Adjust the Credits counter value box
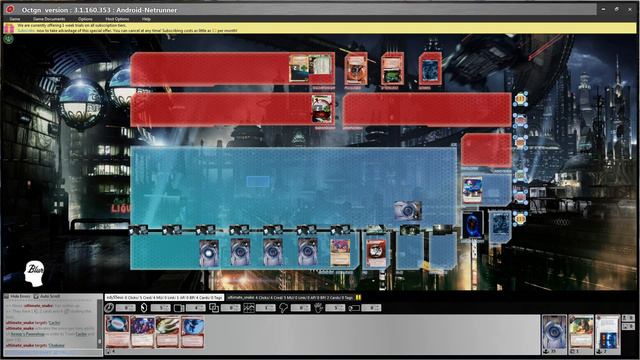This screenshot has width=640, height=360. (161, 308)
